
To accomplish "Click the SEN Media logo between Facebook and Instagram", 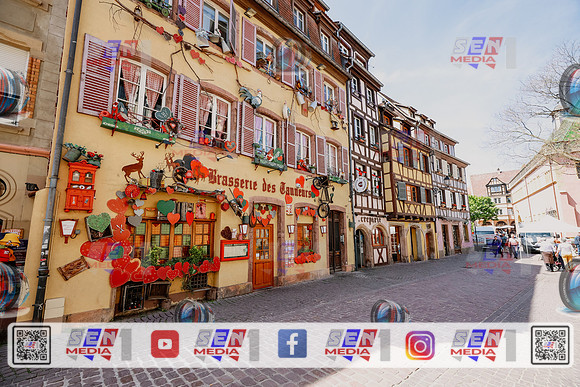I will coord(357,344).
